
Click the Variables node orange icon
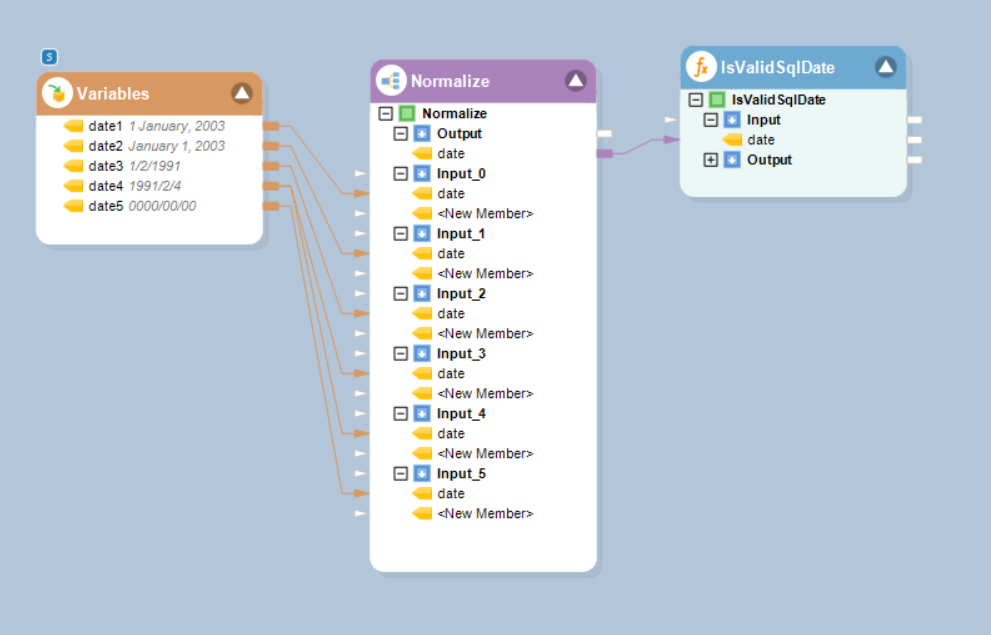(x=58, y=94)
